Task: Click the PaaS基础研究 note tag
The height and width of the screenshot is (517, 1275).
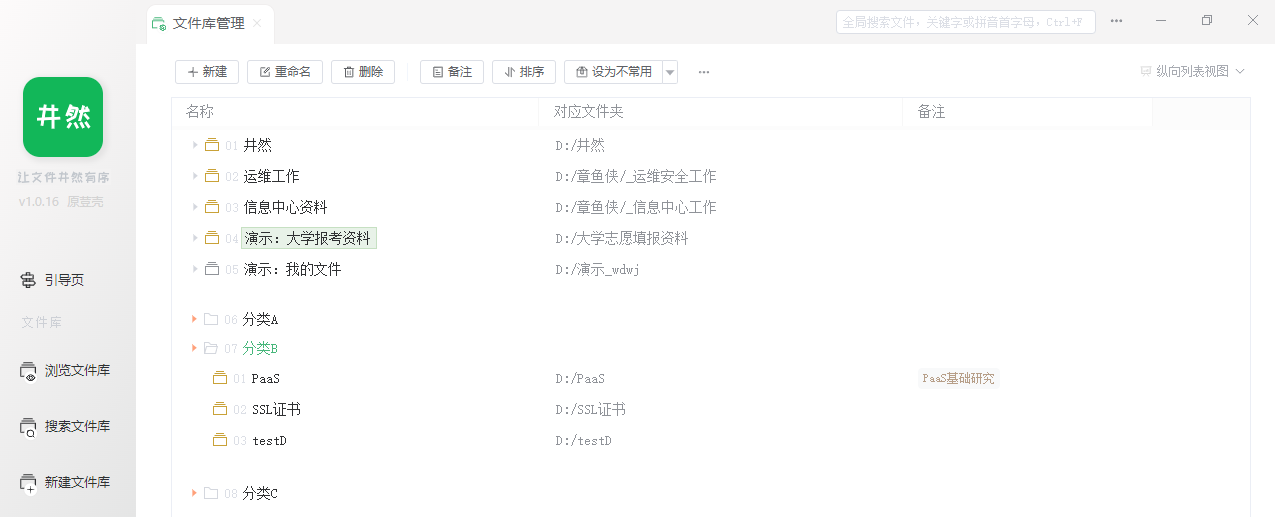Action: [x=959, y=378]
